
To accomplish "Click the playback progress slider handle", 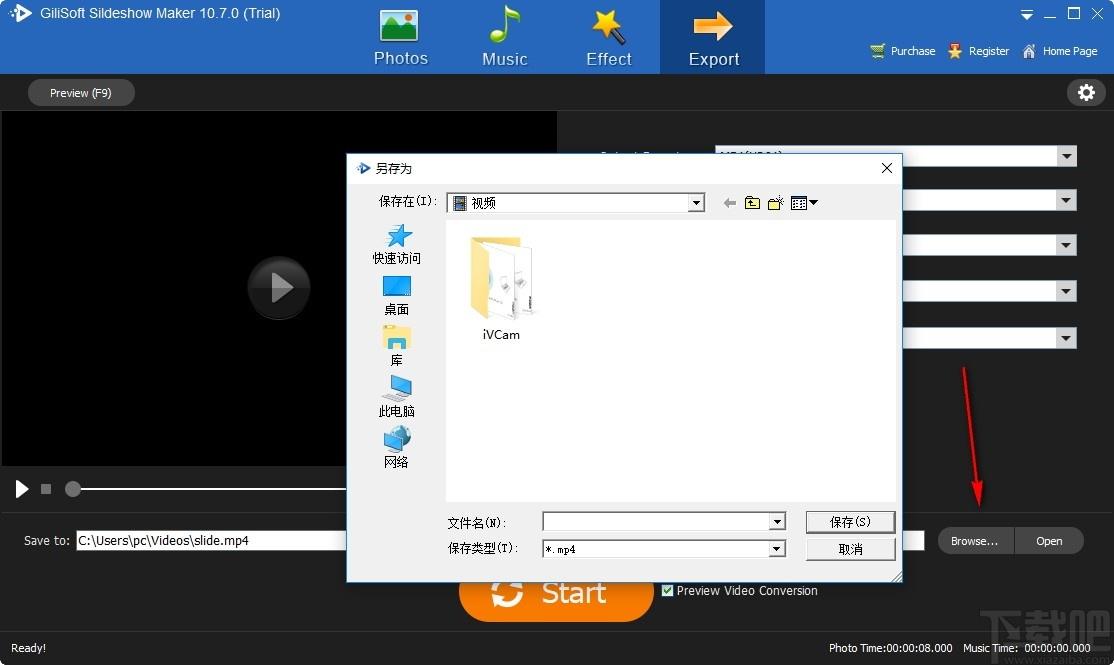I will pyautogui.click(x=72, y=489).
